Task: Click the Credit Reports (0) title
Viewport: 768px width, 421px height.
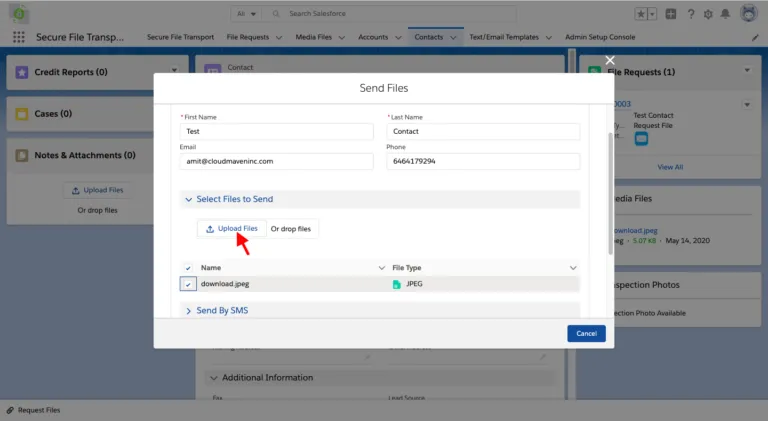Action: click(x=71, y=72)
